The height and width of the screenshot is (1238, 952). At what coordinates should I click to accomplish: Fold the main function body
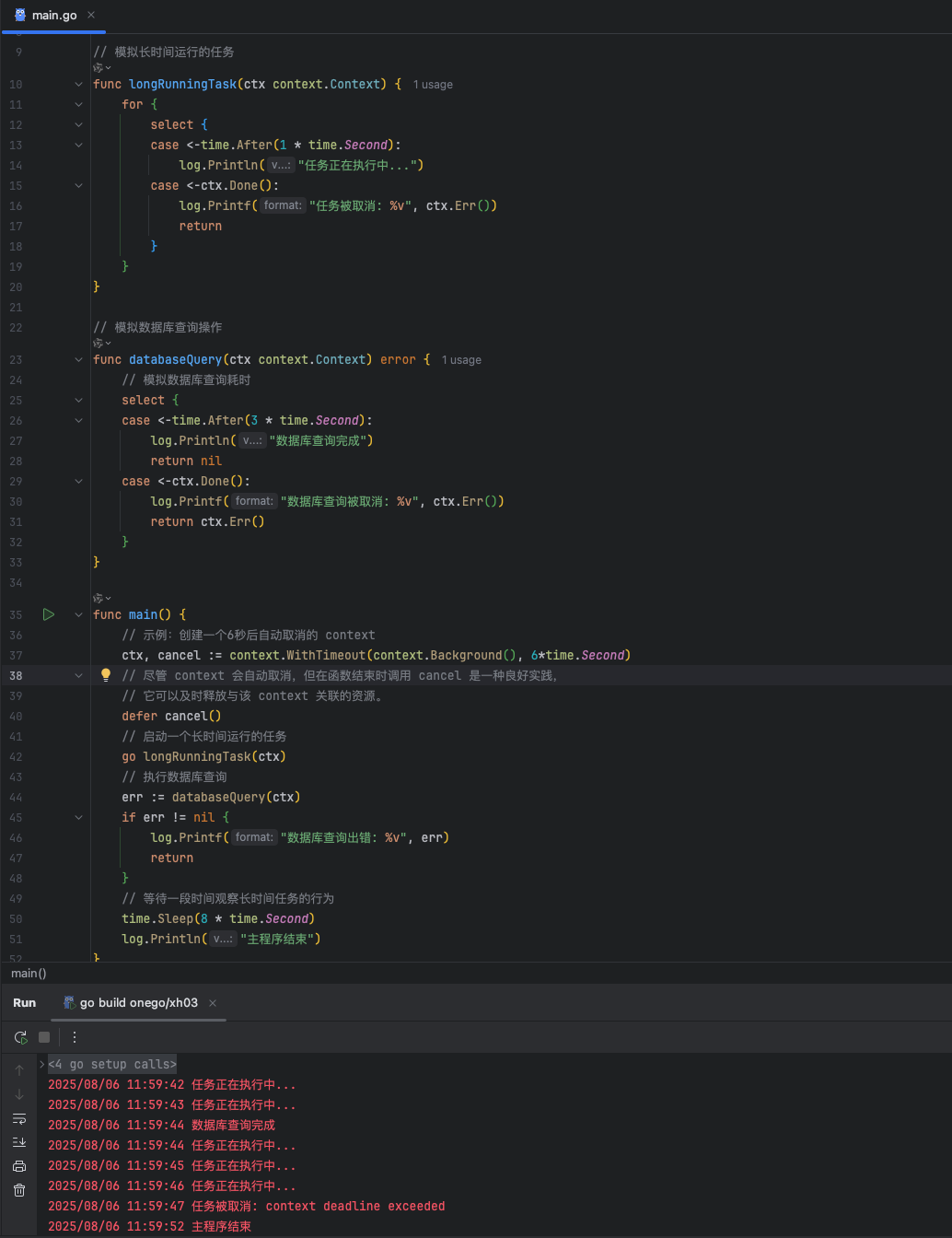78,614
